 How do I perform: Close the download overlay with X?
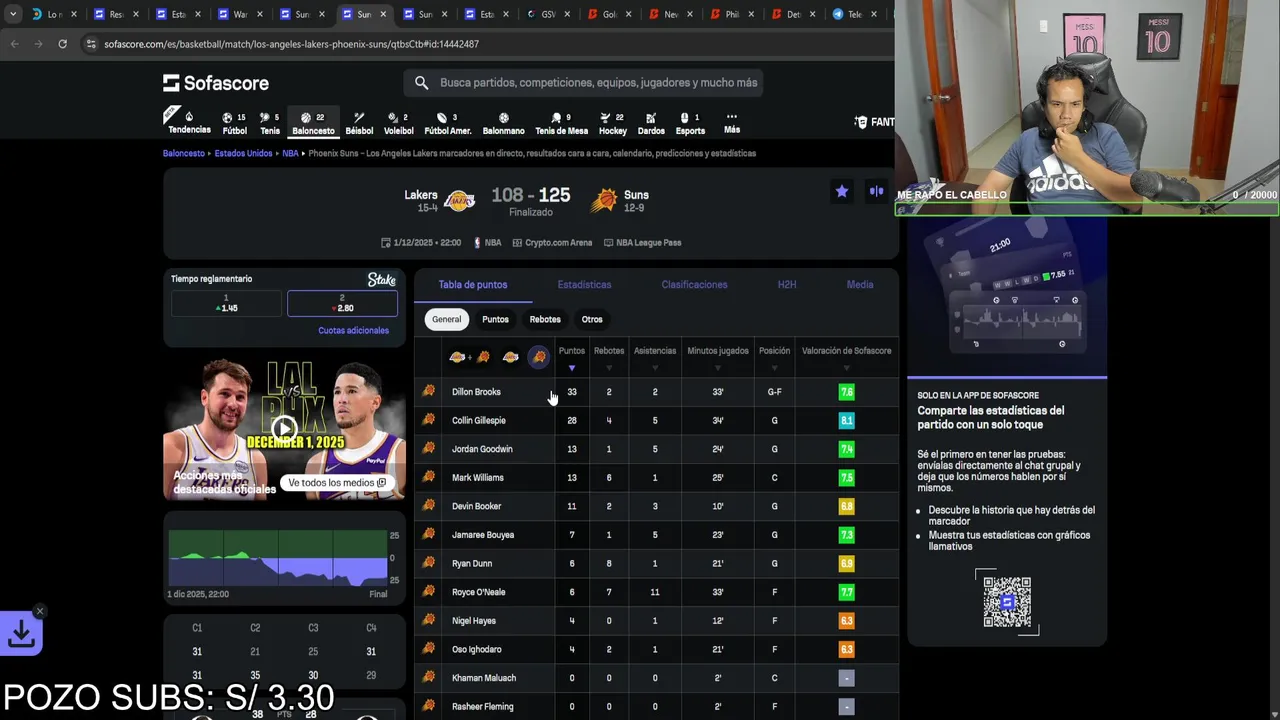coord(40,611)
